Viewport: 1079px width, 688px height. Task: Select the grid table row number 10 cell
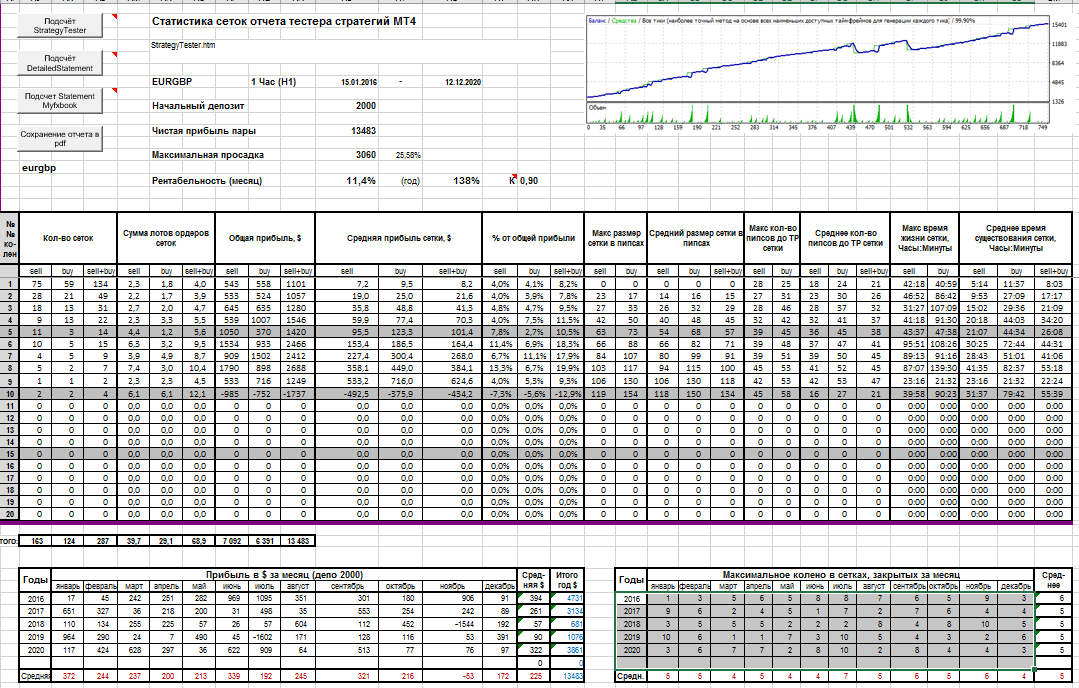pyautogui.click(x=10, y=394)
